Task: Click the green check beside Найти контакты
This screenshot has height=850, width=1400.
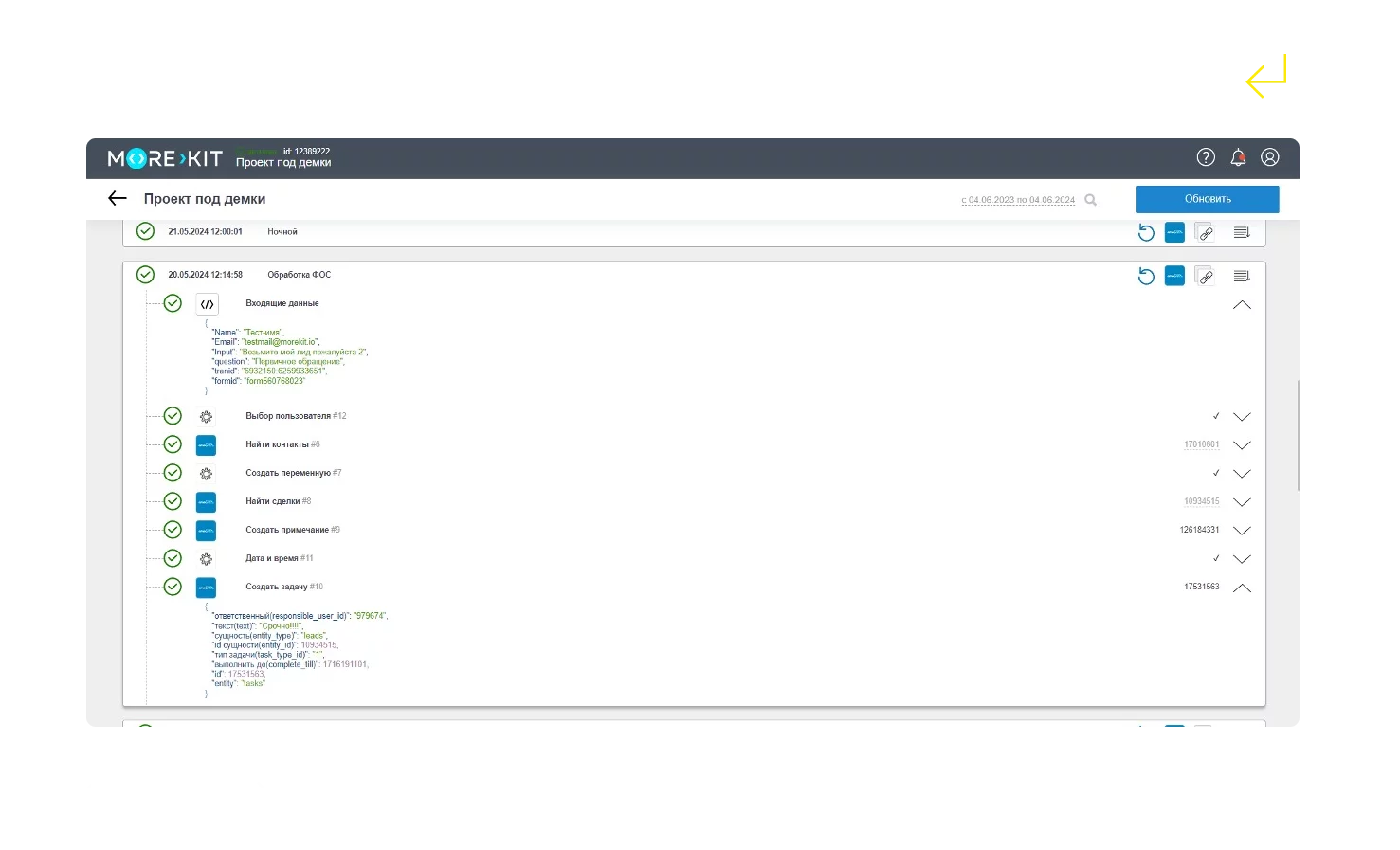Action: point(173,444)
